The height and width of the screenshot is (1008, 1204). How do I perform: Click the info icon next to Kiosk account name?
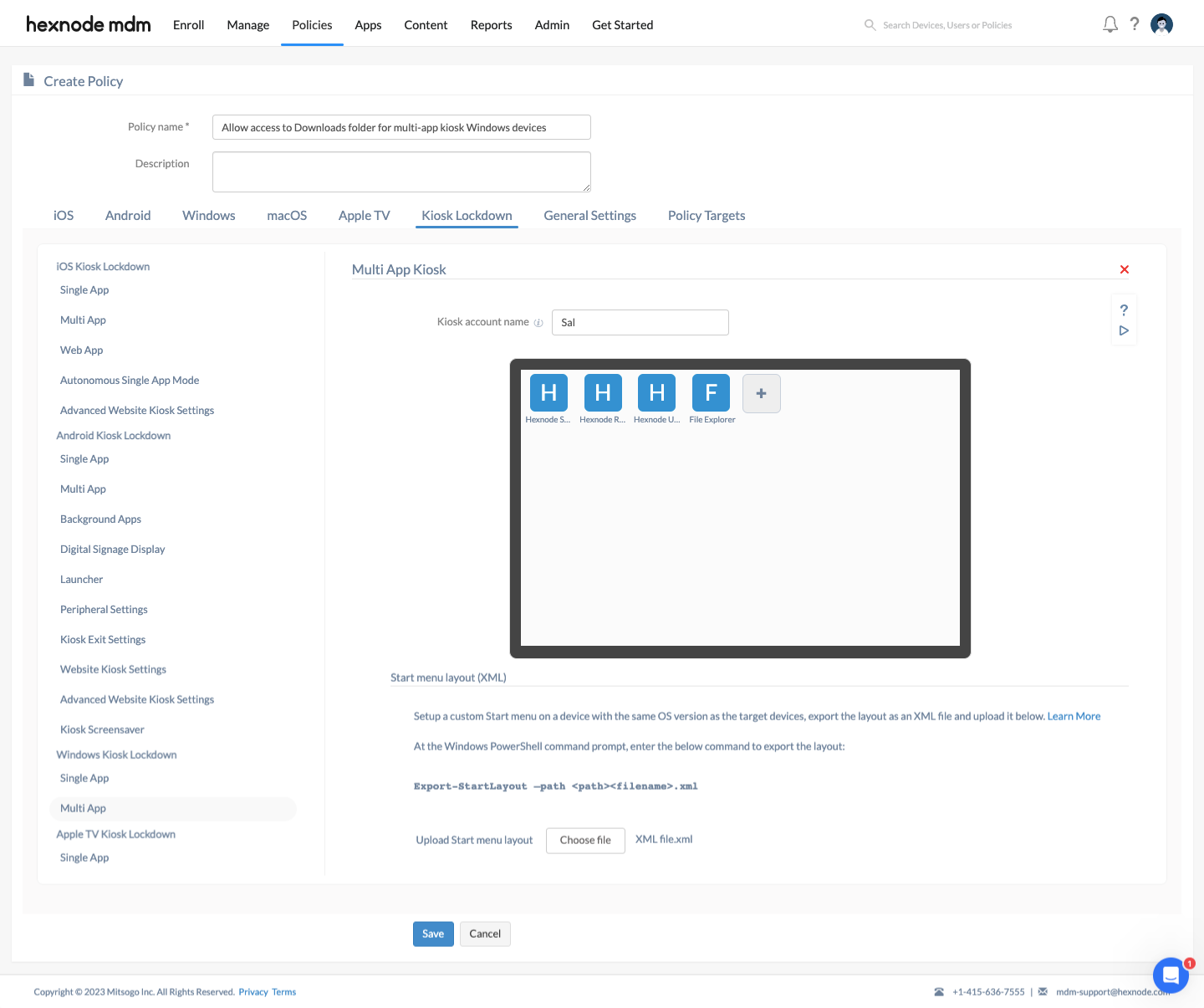538,322
